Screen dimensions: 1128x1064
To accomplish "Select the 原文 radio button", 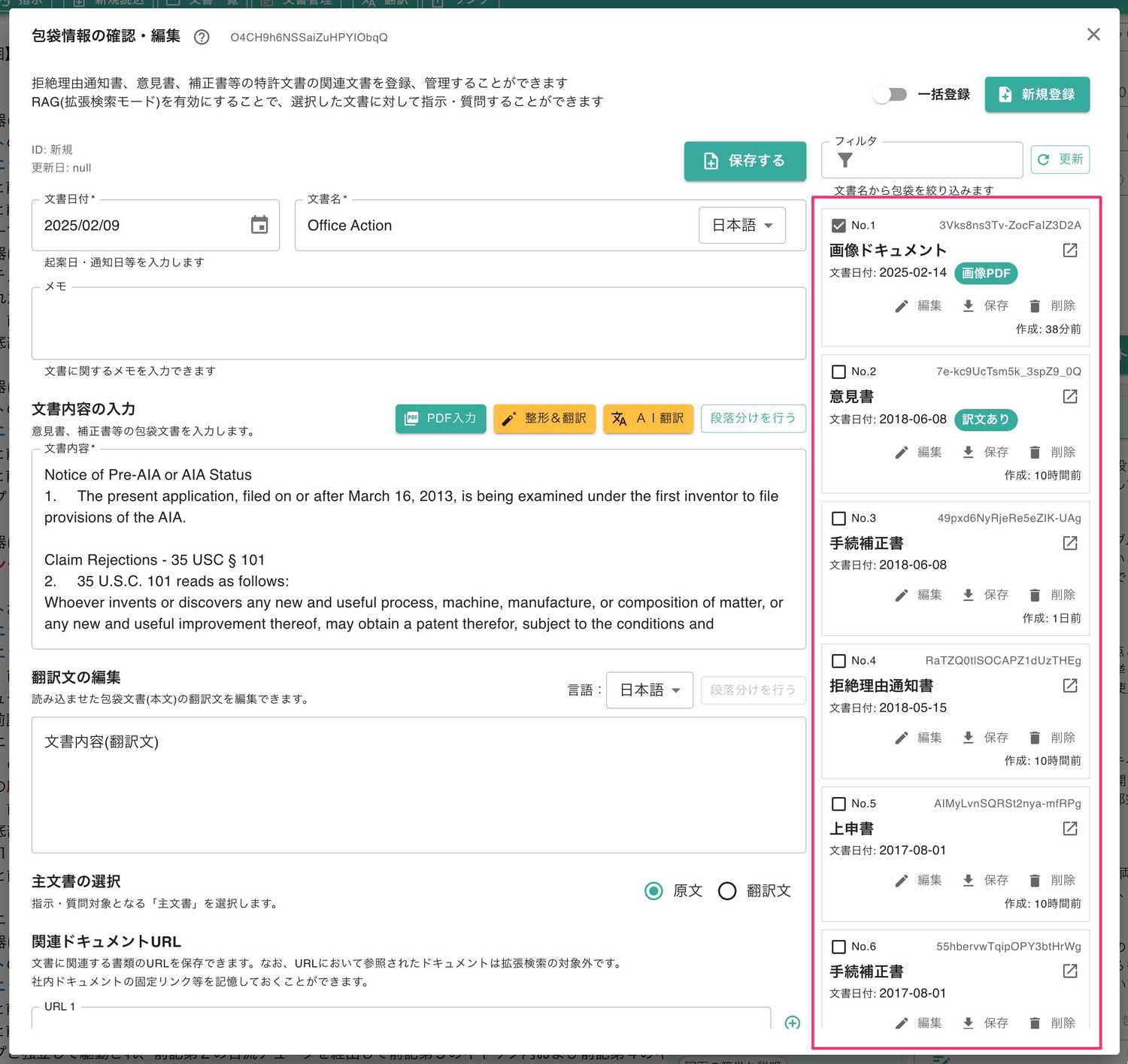I will 654,891.
